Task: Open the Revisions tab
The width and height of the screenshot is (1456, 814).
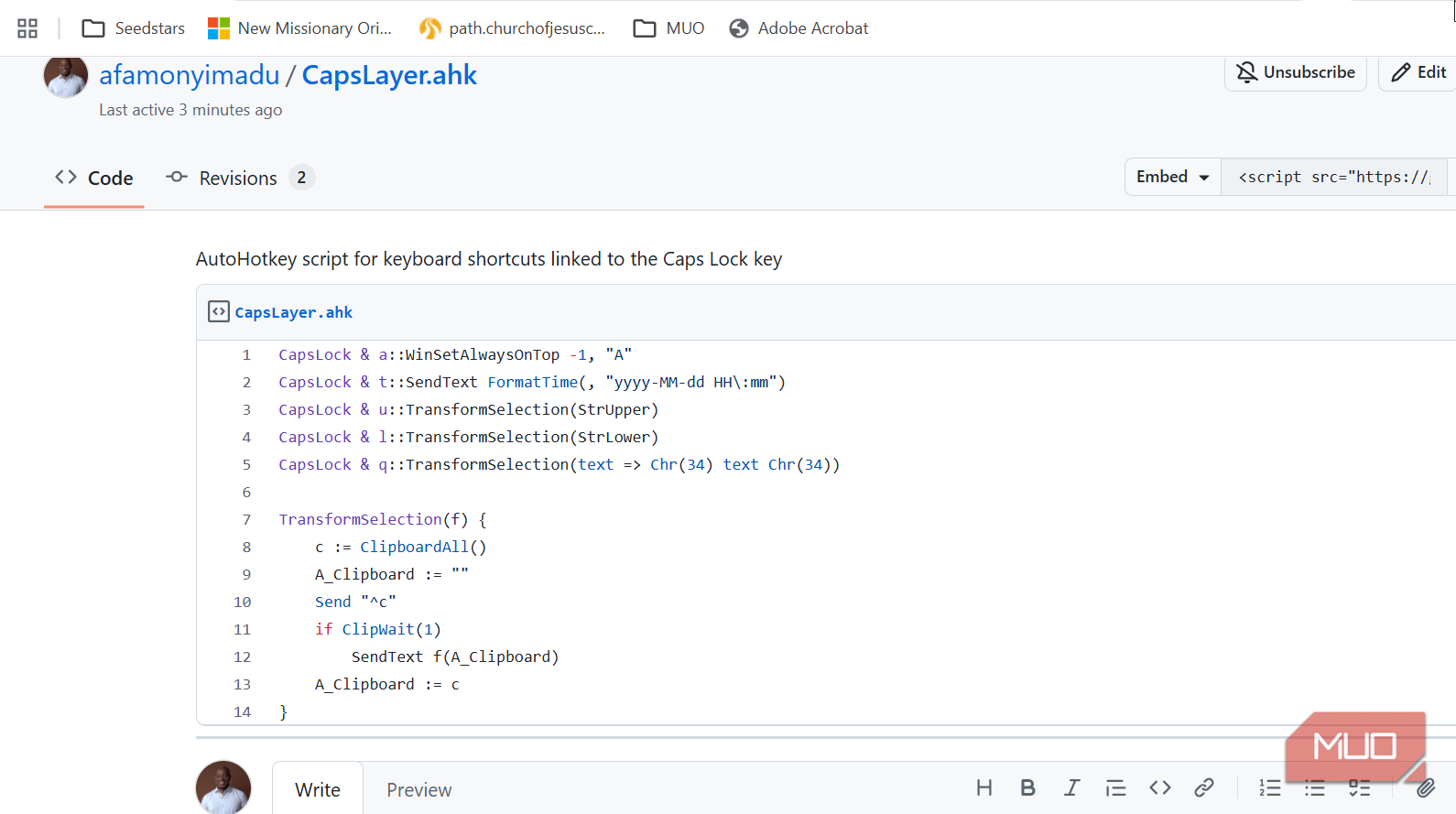Action: [240, 179]
